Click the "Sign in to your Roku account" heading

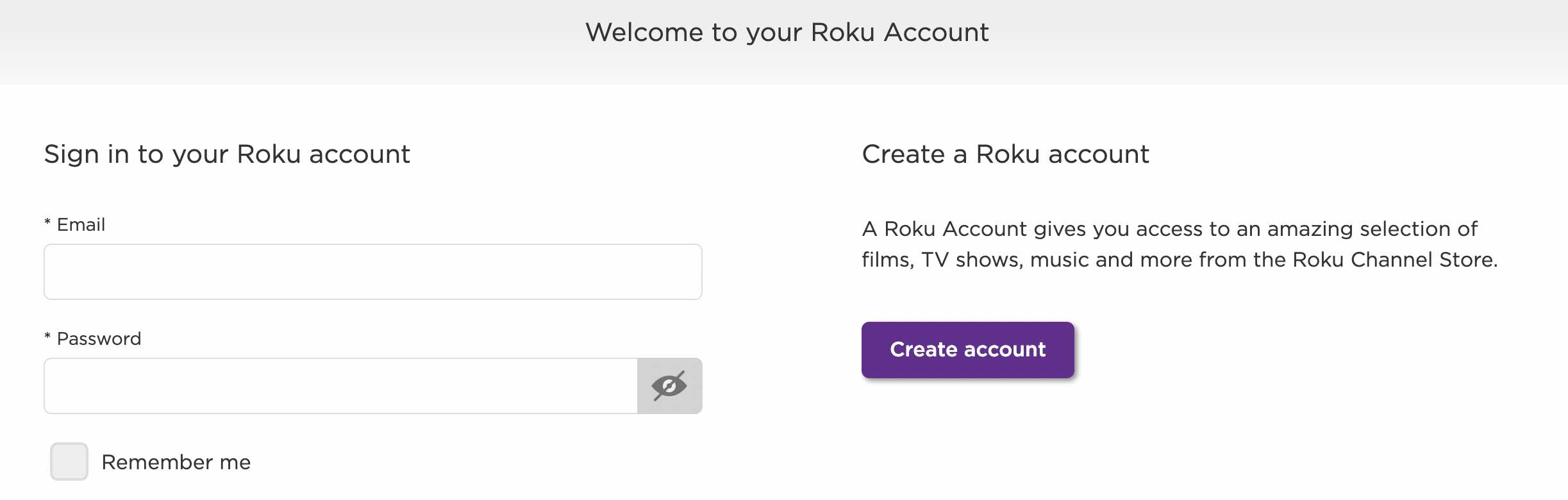pyautogui.click(x=227, y=154)
